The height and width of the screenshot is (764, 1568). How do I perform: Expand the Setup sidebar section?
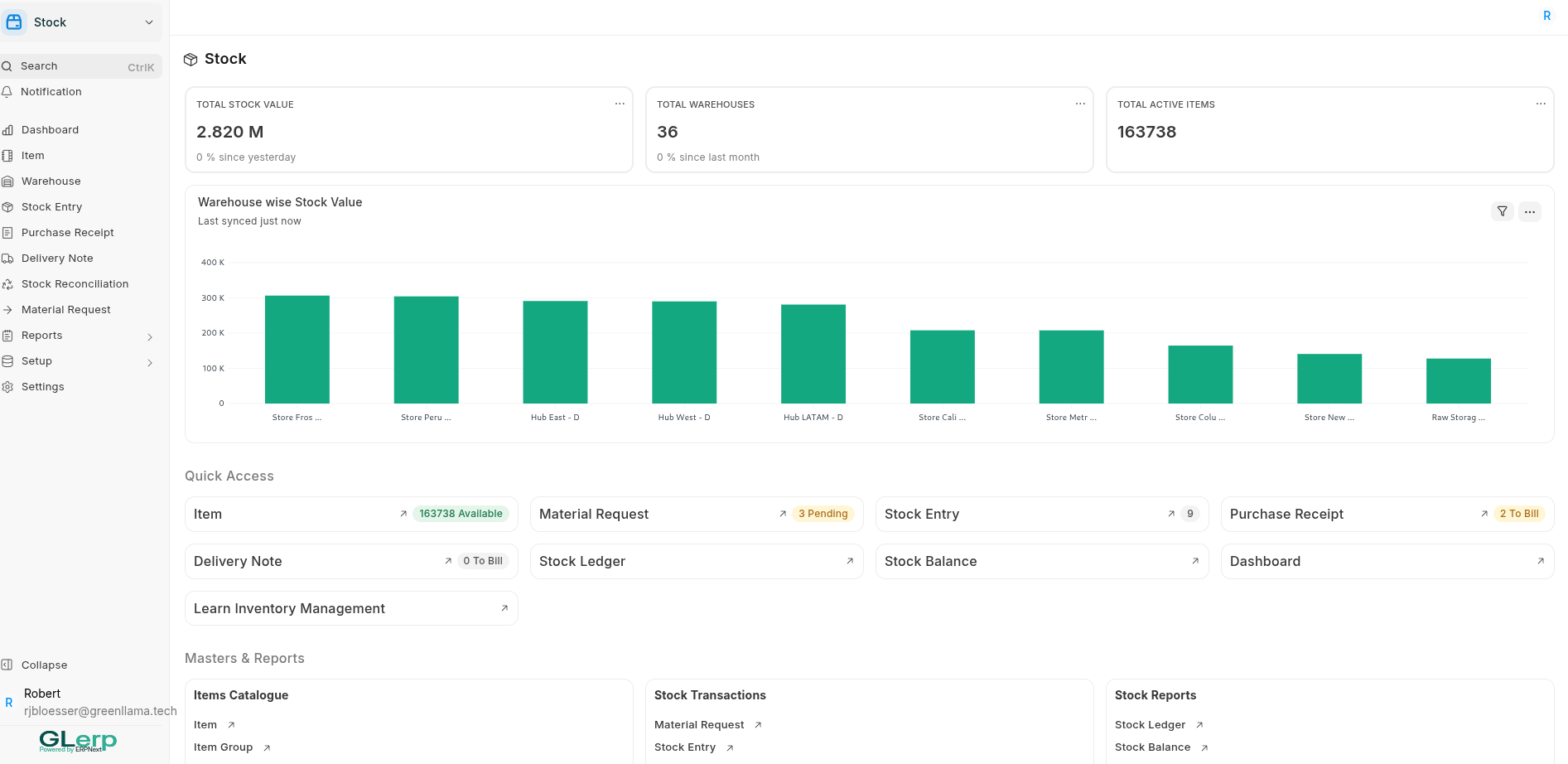(149, 362)
